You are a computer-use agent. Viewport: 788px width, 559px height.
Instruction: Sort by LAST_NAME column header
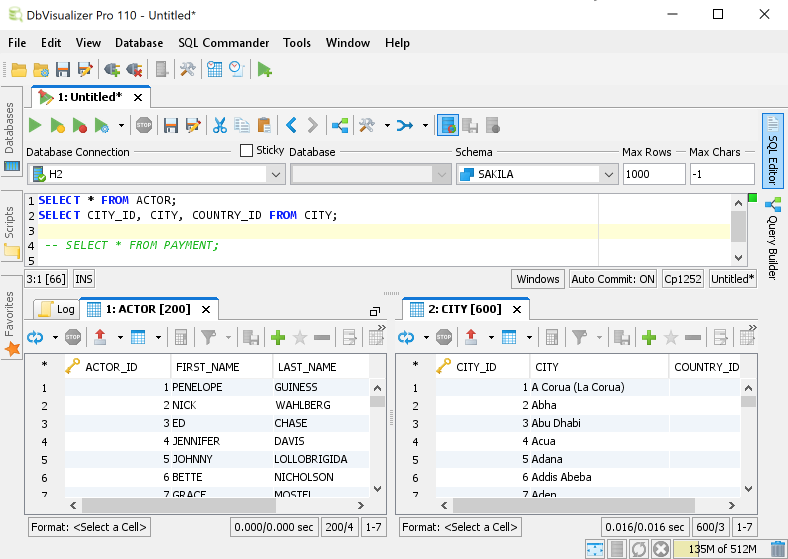pyautogui.click(x=321, y=367)
